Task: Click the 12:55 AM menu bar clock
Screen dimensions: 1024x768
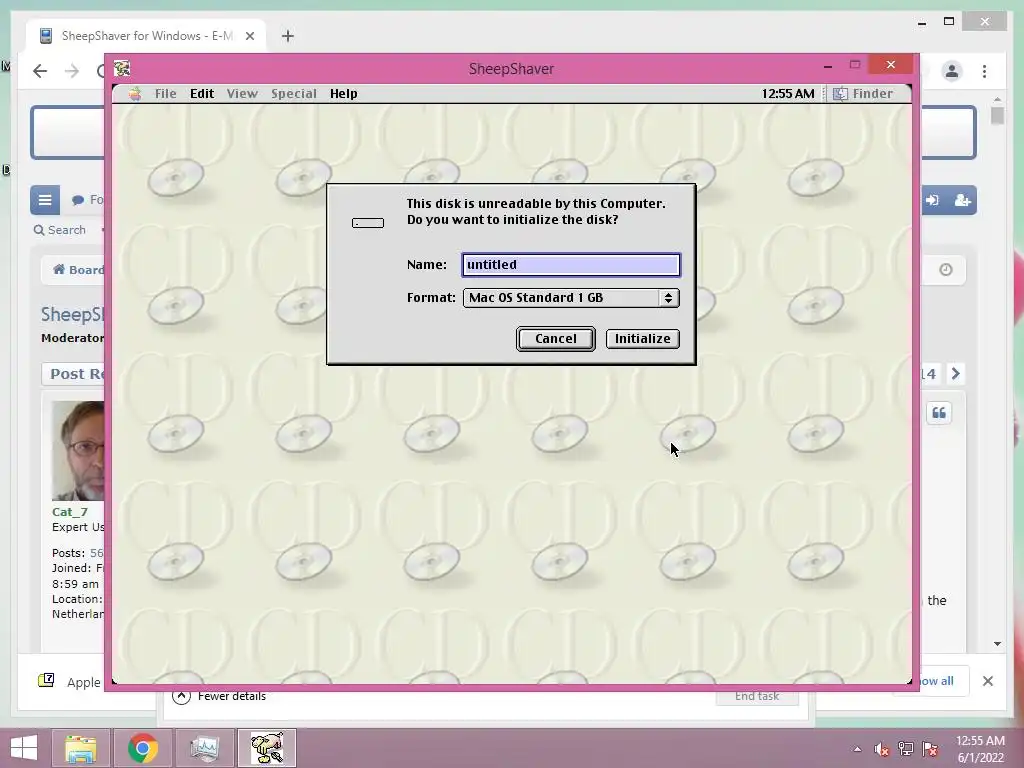Action: [788, 93]
